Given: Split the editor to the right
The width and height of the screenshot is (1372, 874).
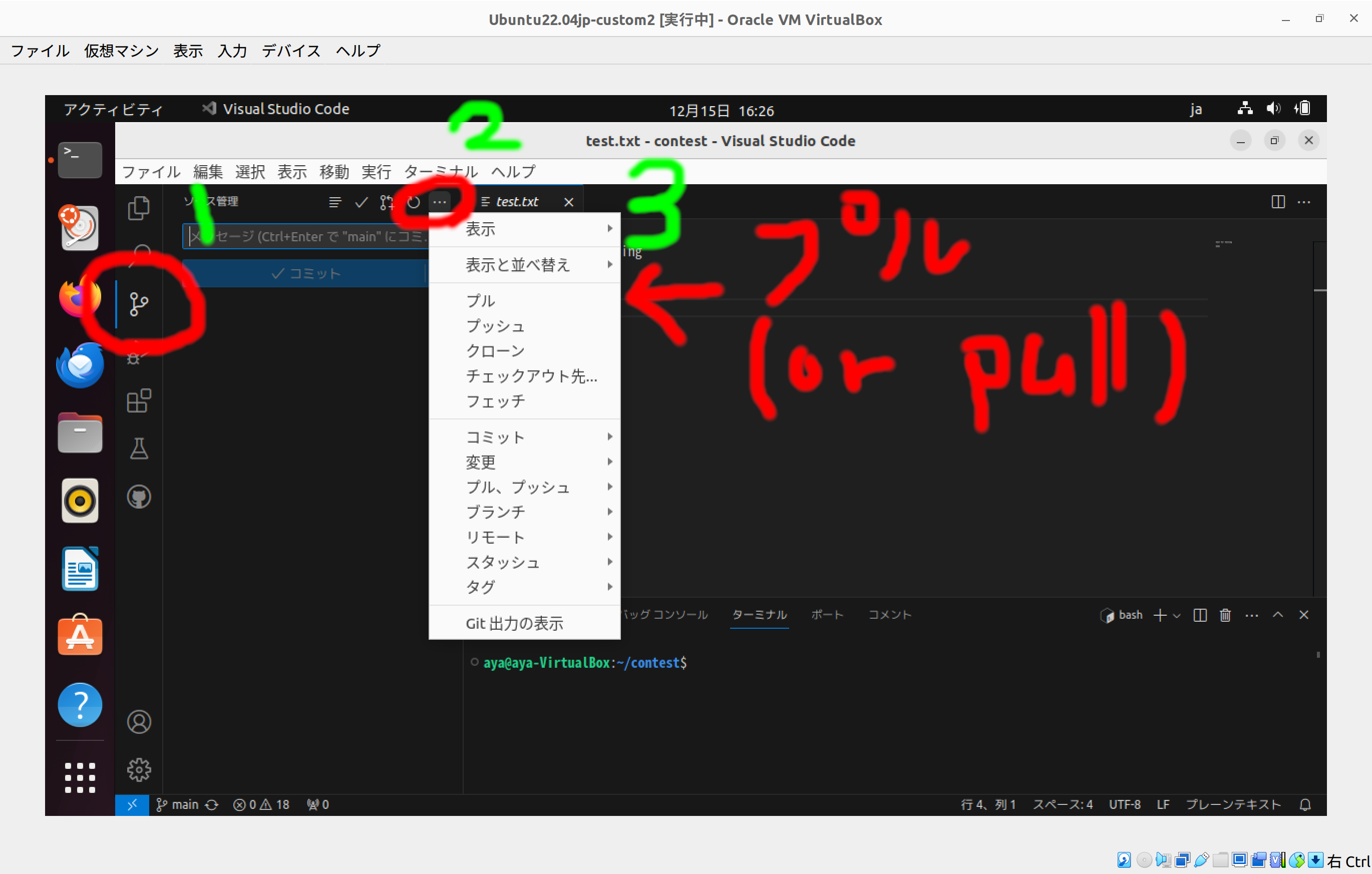Looking at the screenshot, I should click(1278, 202).
